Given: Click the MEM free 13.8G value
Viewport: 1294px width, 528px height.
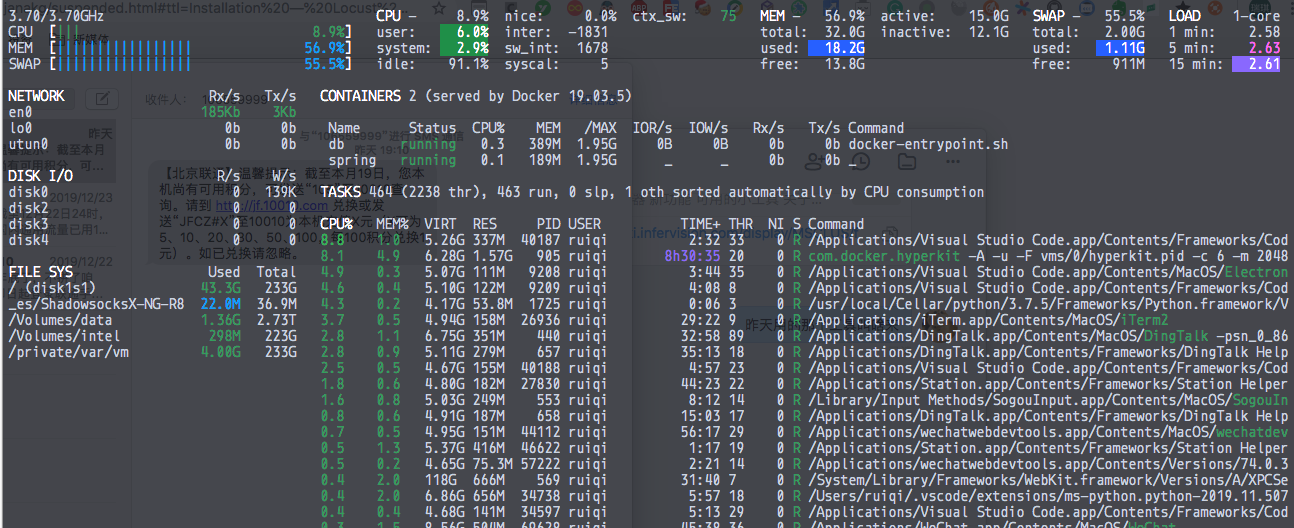Looking at the screenshot, I should tap(845, 64).
